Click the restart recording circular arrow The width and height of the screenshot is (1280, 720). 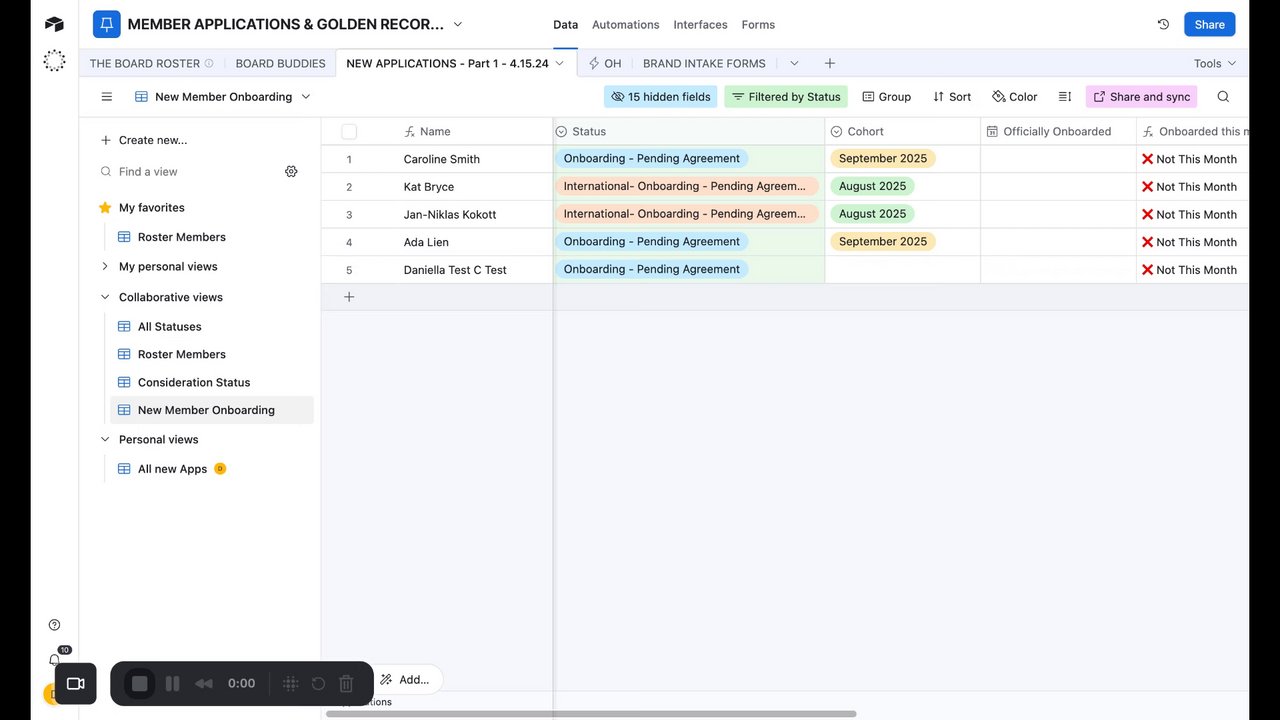pos(318,684)
